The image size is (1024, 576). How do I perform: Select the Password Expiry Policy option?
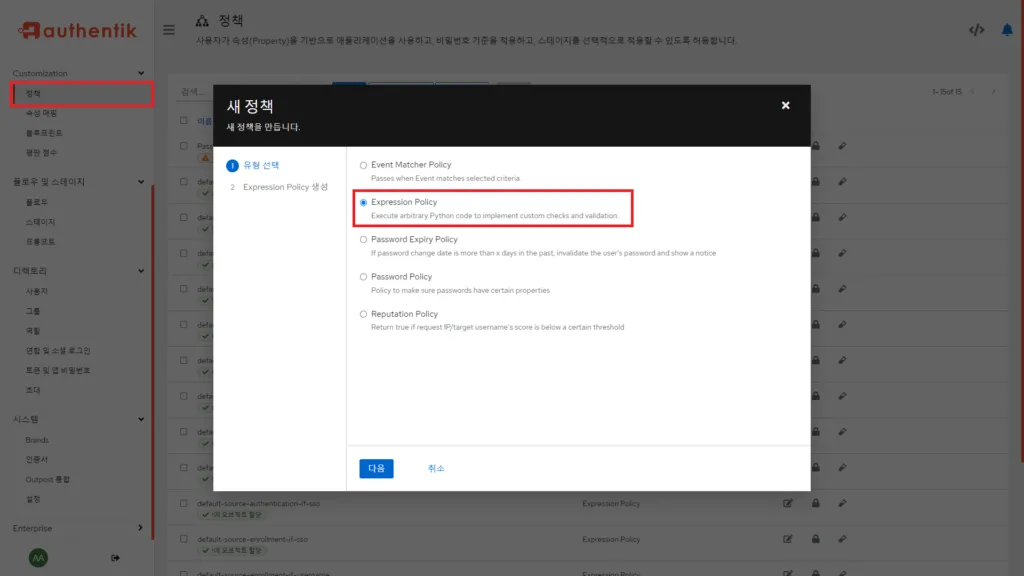(x=361, y=239)
